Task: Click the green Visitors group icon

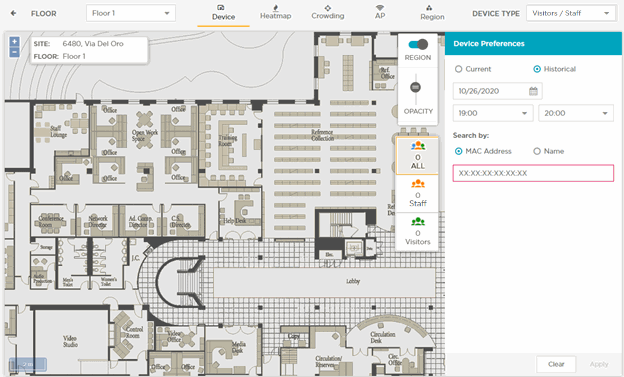Action: pos(418,221)
